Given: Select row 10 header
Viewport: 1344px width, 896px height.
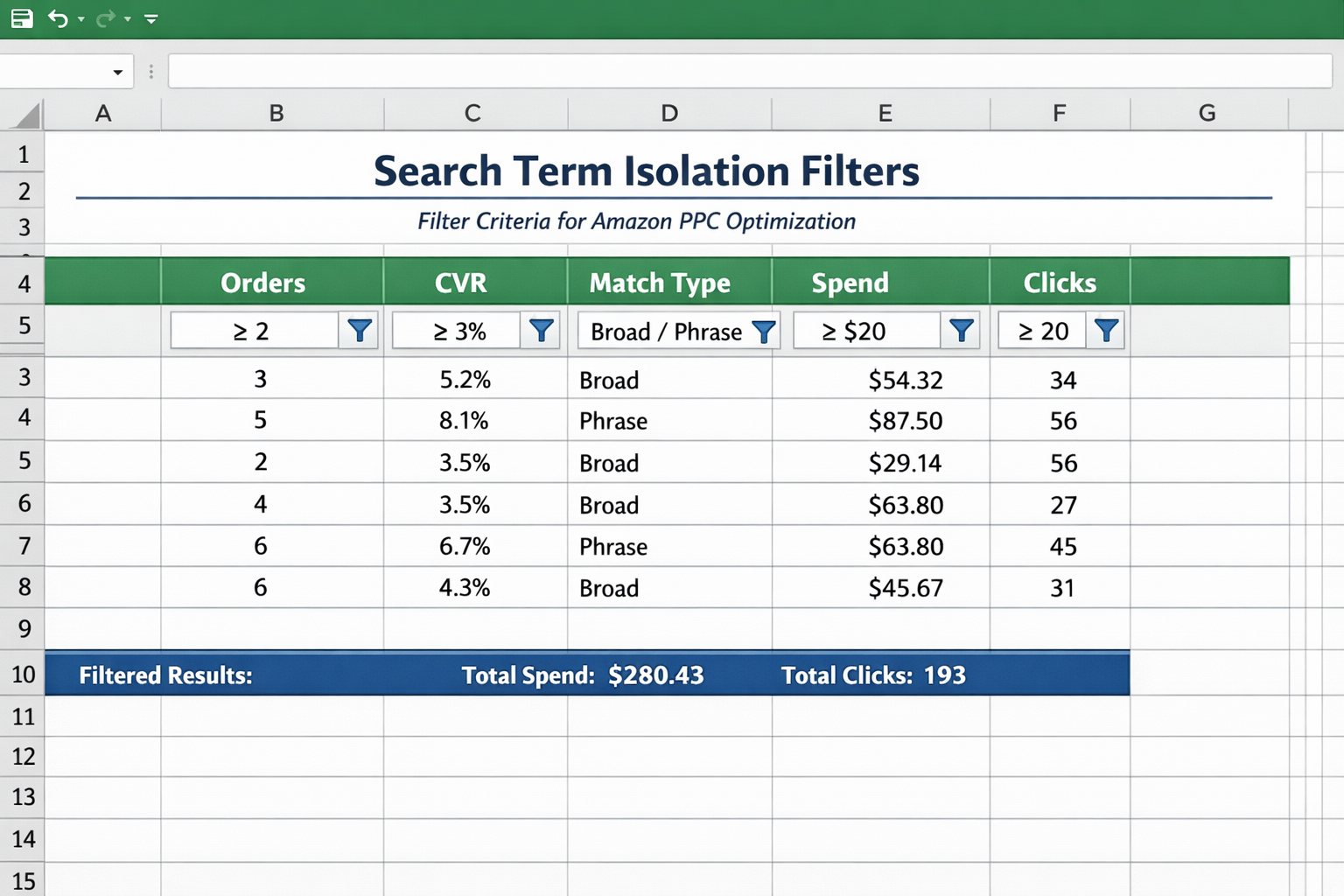Looking at the screenshot, I should [x=22, y=674].
